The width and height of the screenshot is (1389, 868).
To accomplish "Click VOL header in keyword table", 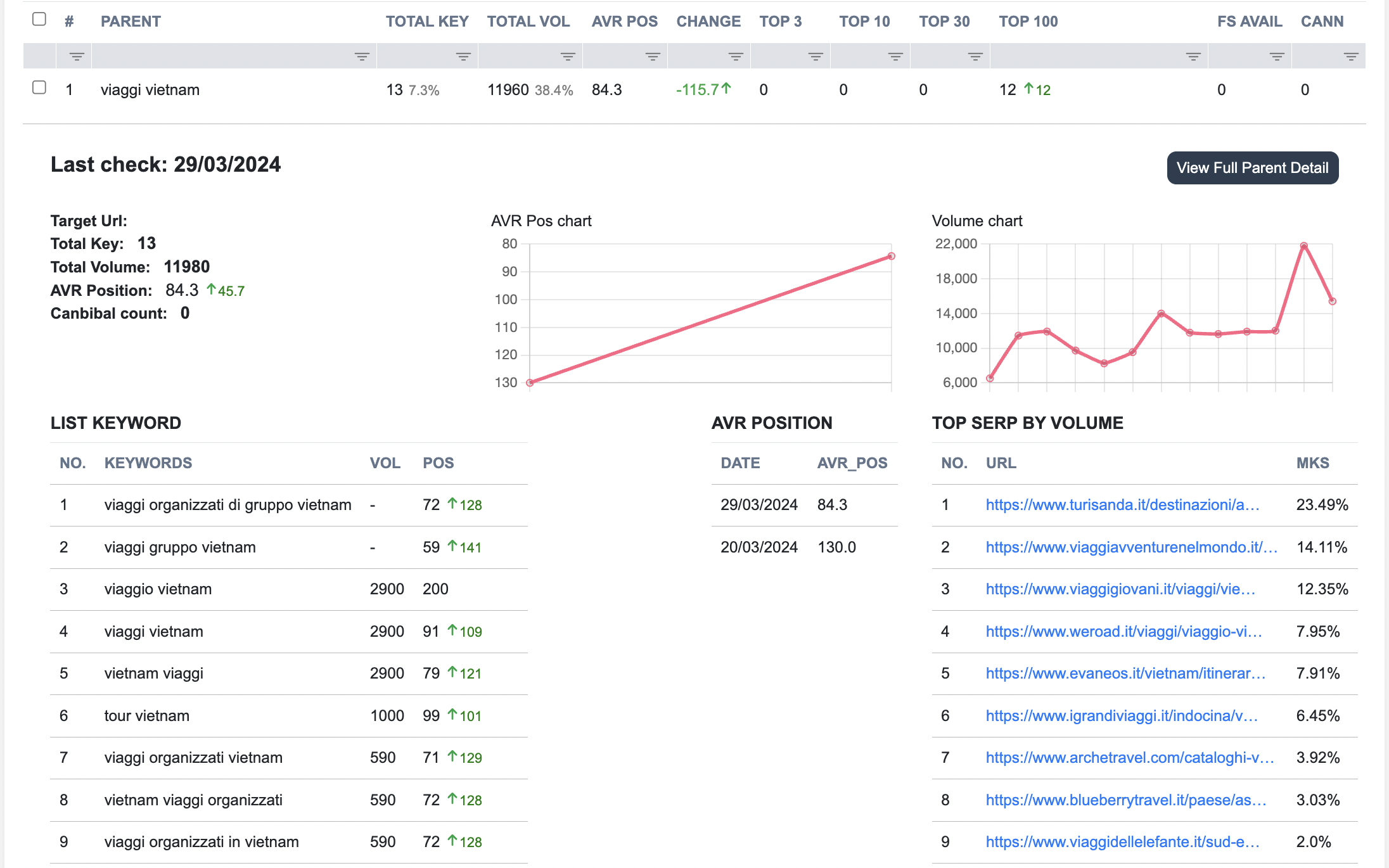I will click(385, 463).
